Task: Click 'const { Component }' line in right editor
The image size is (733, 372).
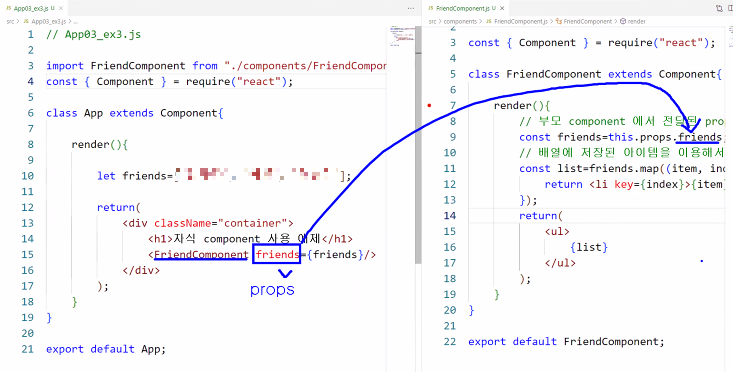Action: 592,43
